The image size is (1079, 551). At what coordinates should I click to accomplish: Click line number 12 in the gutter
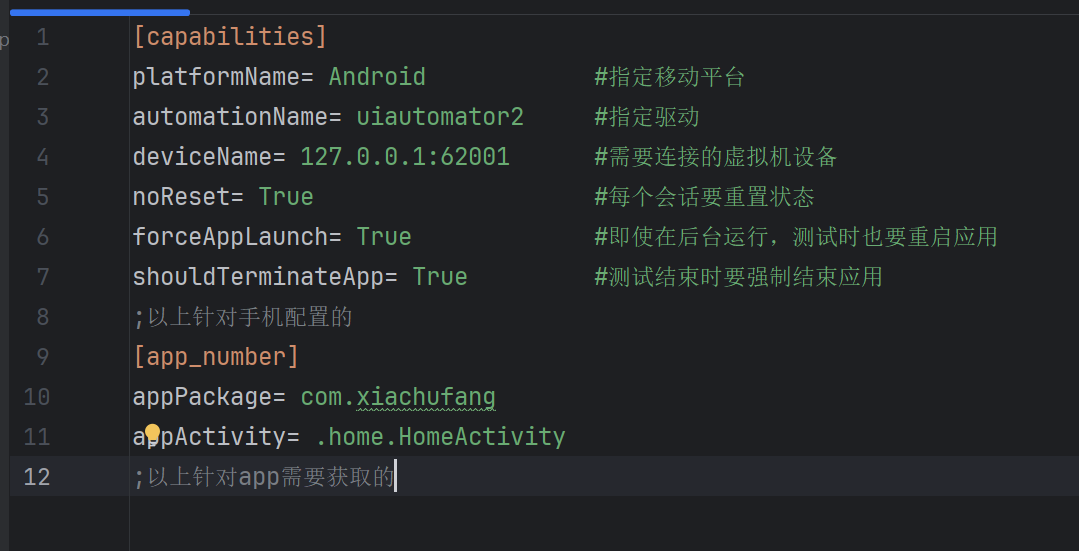point(36,476)
